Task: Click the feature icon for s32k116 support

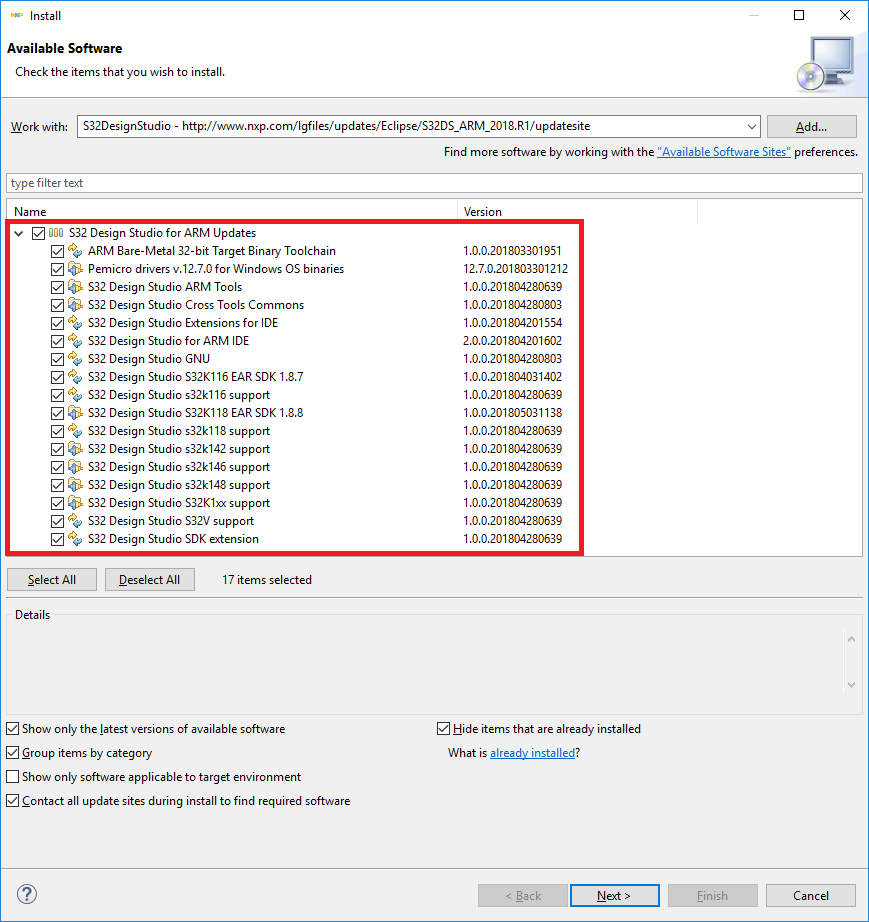Action: pyautogui.click(x=75, y=395)
